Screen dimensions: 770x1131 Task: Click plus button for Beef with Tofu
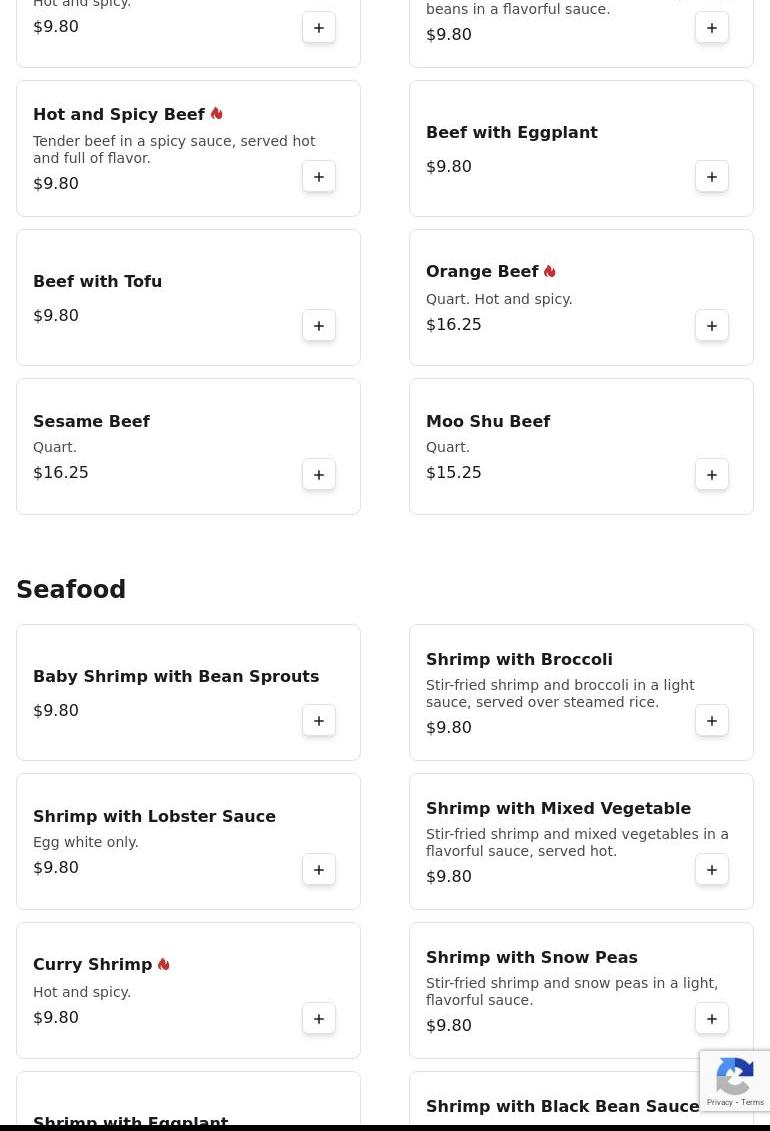tap(319, 326)
